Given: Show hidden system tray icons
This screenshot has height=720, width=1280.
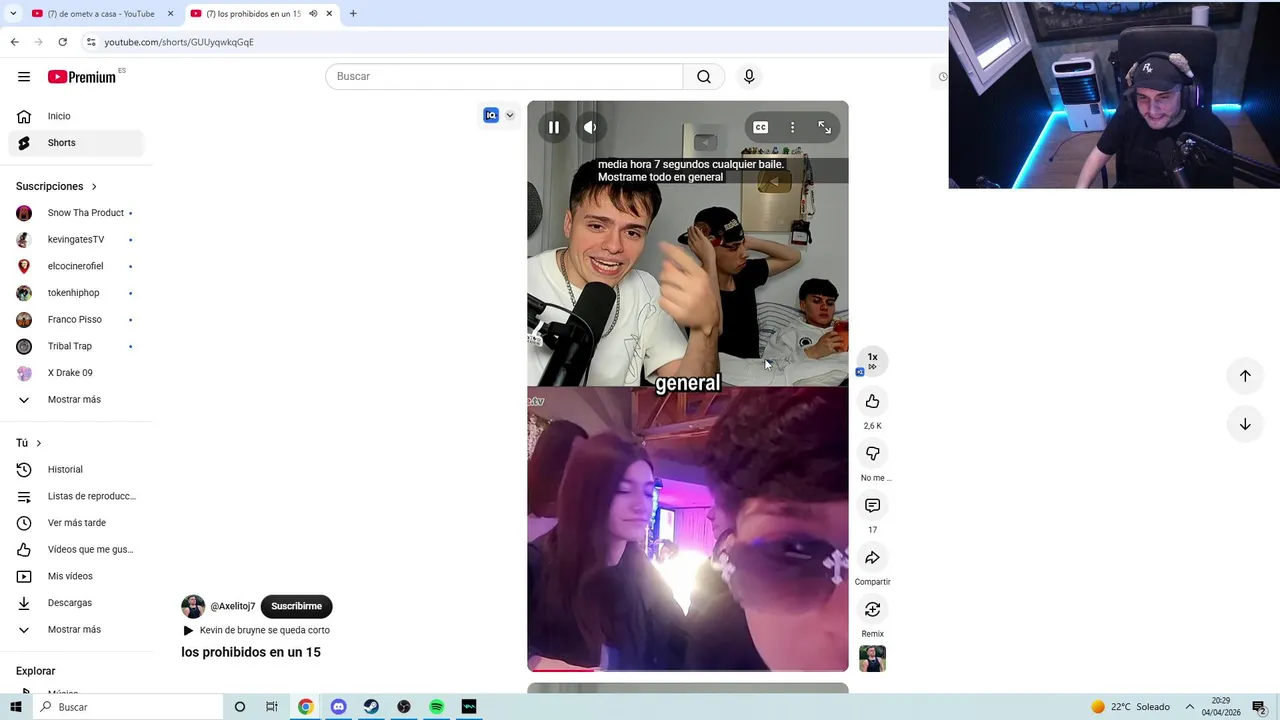Looking at the screenshot, I should click(1190, 707).
